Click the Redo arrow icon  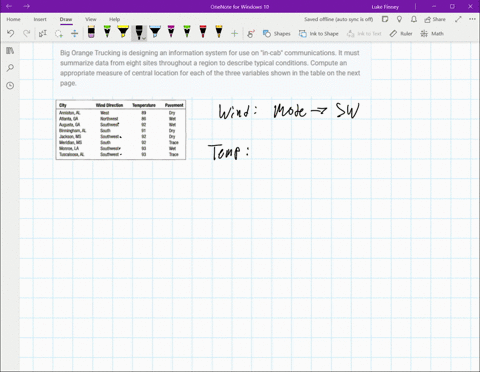pos(26,33)
